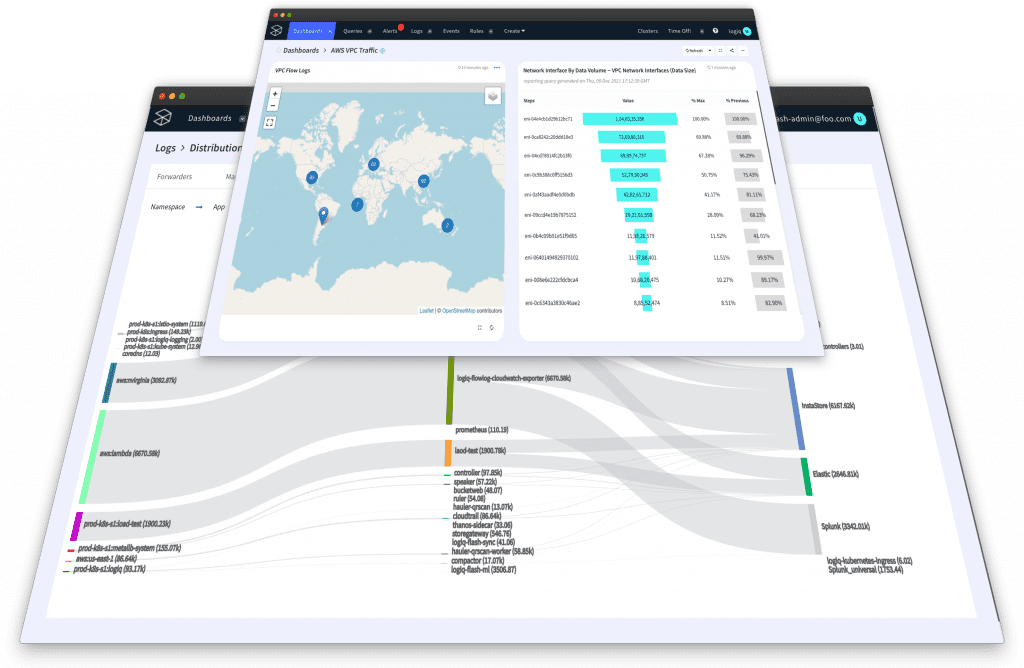Refresh the VPC Flow Logs widget from bottom icon

(492, 328)
